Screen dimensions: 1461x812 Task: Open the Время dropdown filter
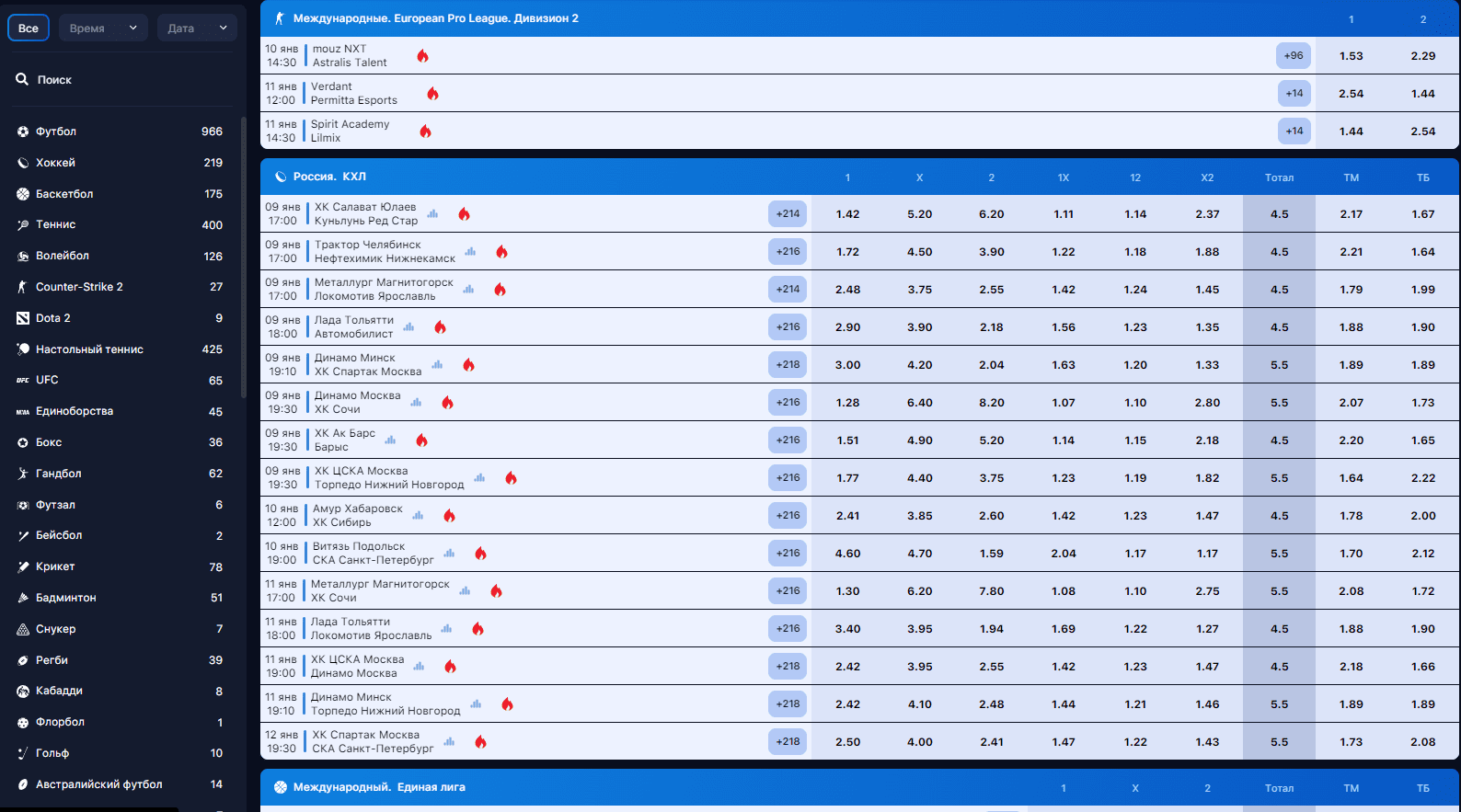pyautogui.click(x=103, y=28)
